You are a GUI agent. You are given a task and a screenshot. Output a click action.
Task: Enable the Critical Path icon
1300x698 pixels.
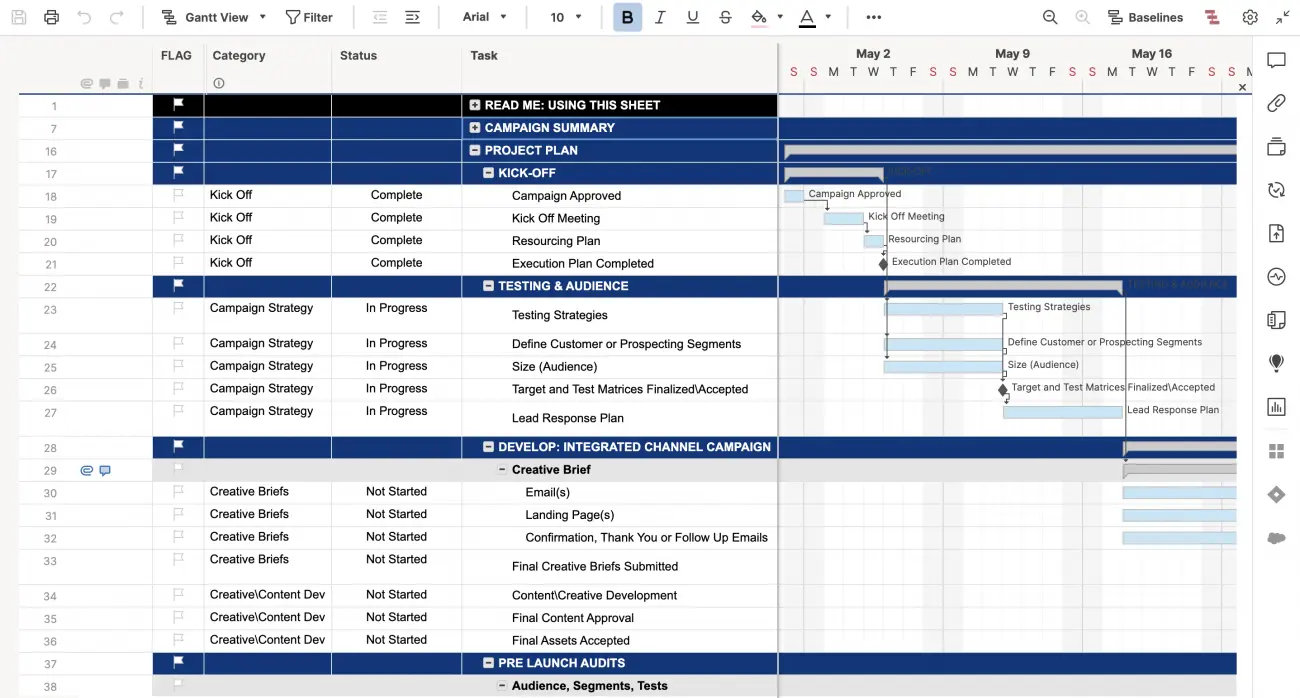click(1211, 17)
